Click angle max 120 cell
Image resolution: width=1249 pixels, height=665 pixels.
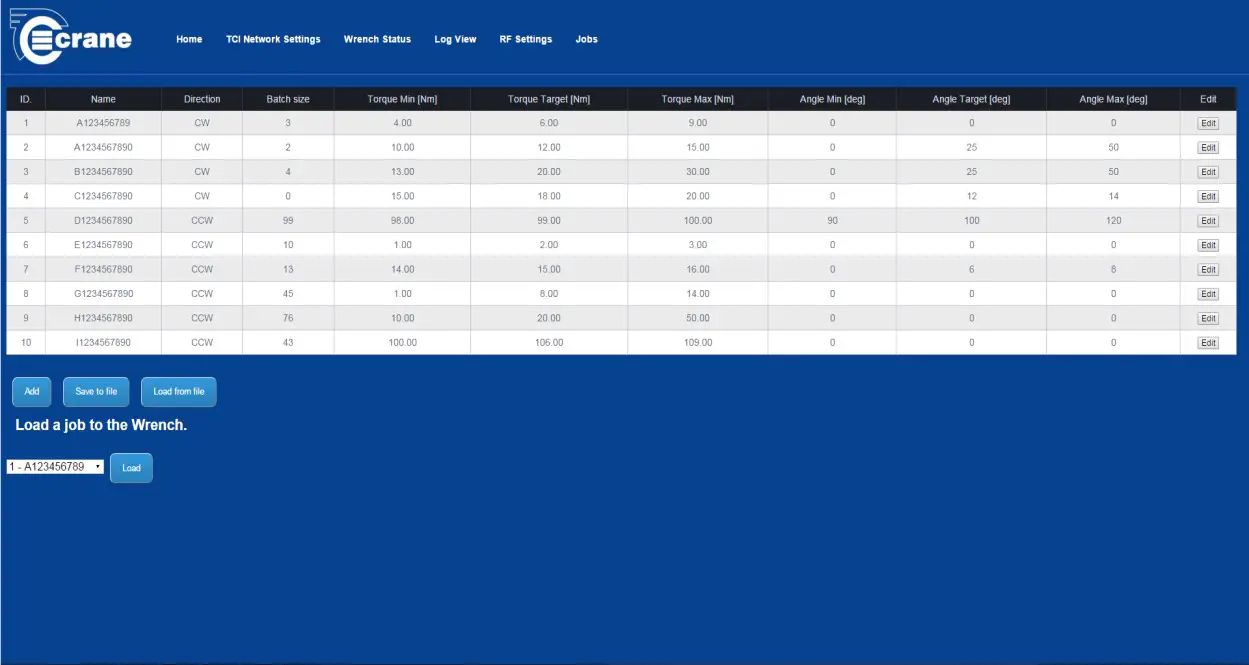click(x=1113, y=221)
